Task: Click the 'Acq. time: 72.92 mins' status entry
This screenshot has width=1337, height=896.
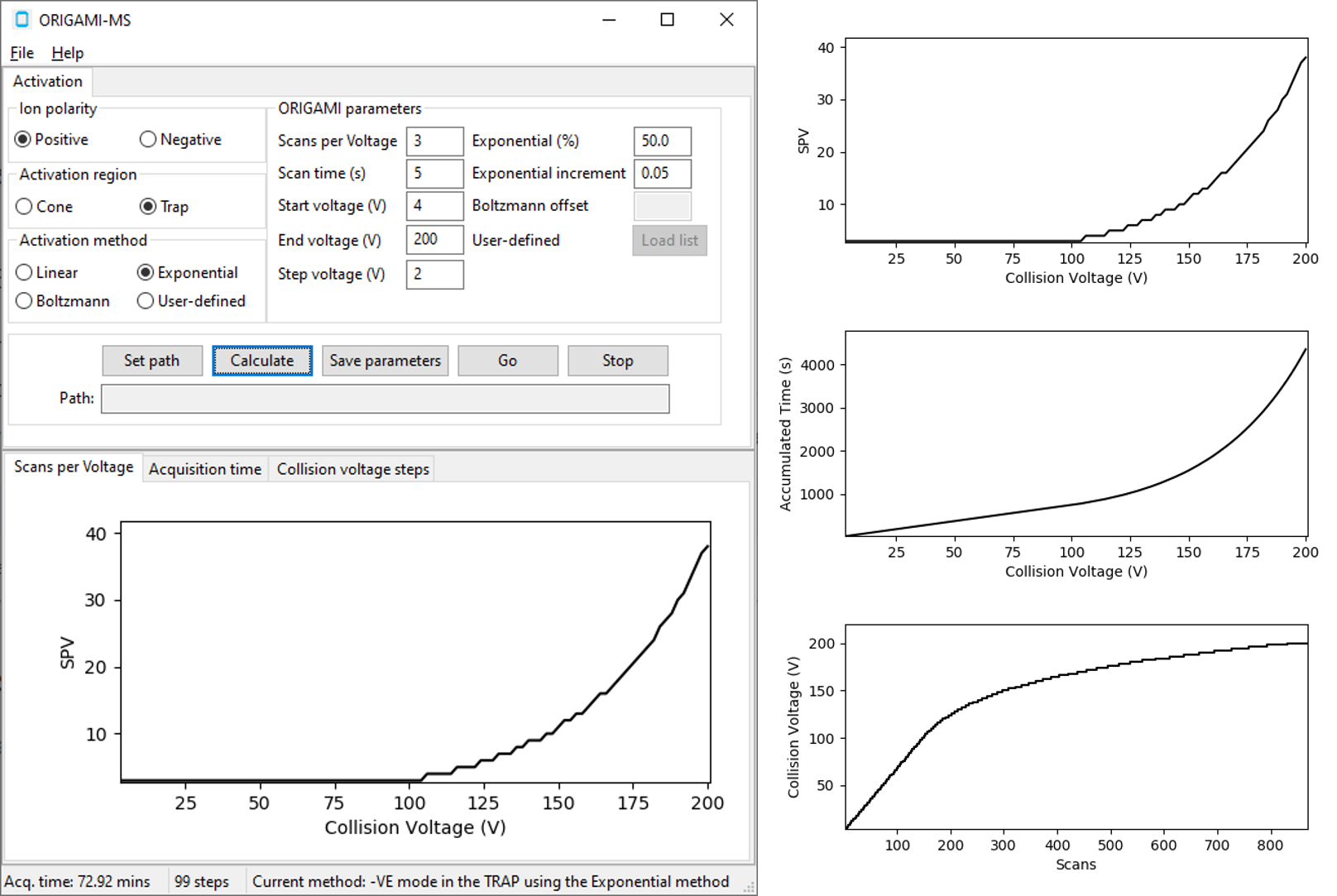Action: pyautogui.click(x=78, y=882)
